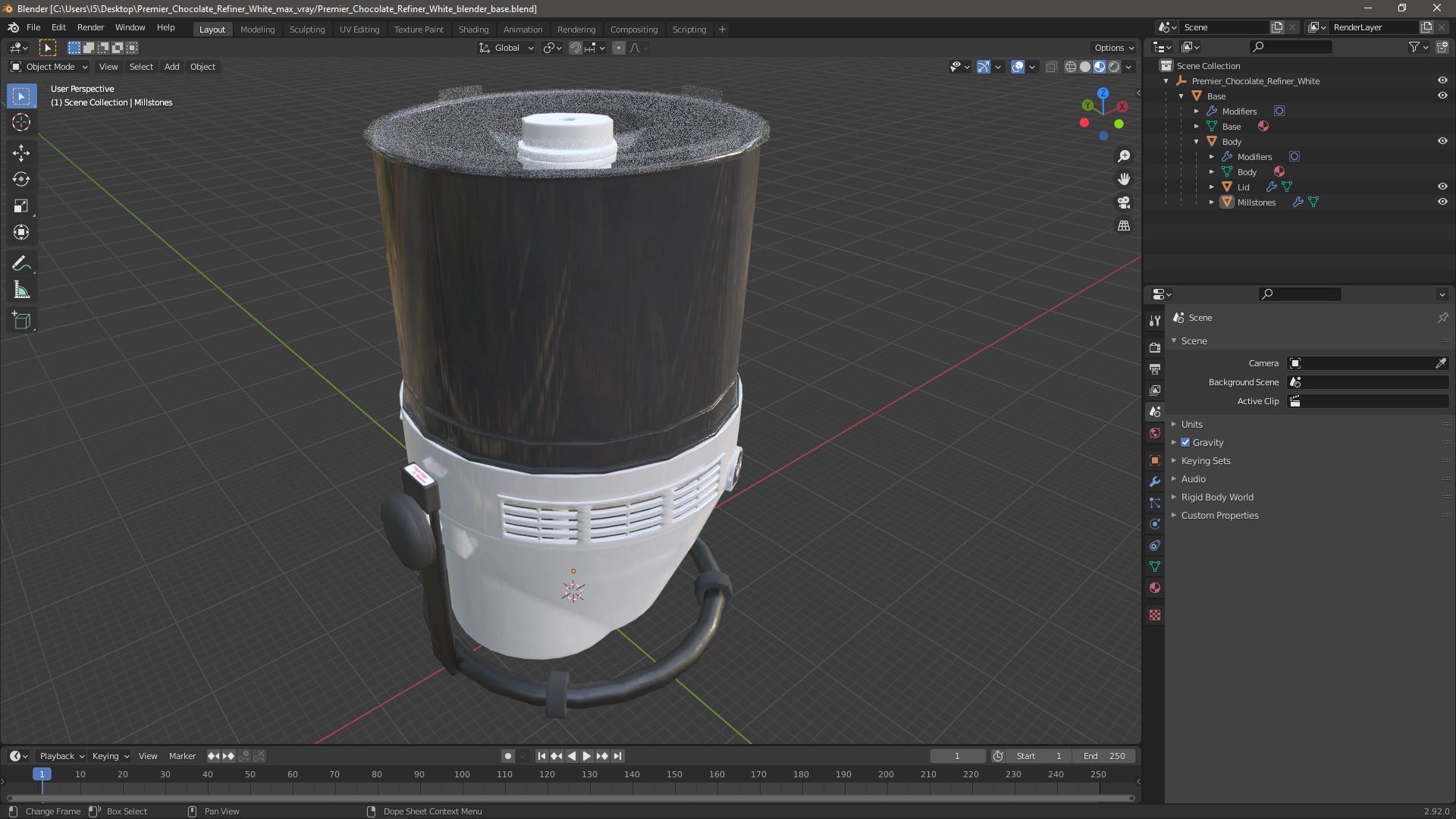
Task: Open the Add menu in viewport header
Action: pyautogui.click(x=172, y=67)
